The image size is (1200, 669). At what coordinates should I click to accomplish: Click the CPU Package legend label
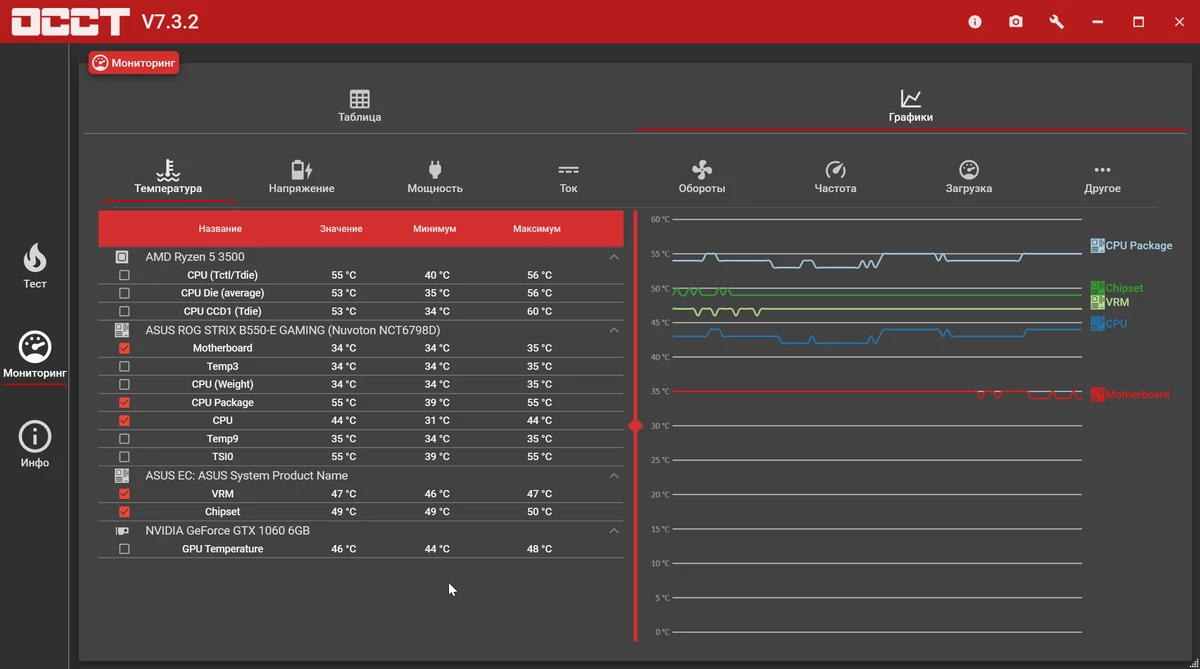[1139, 245]
